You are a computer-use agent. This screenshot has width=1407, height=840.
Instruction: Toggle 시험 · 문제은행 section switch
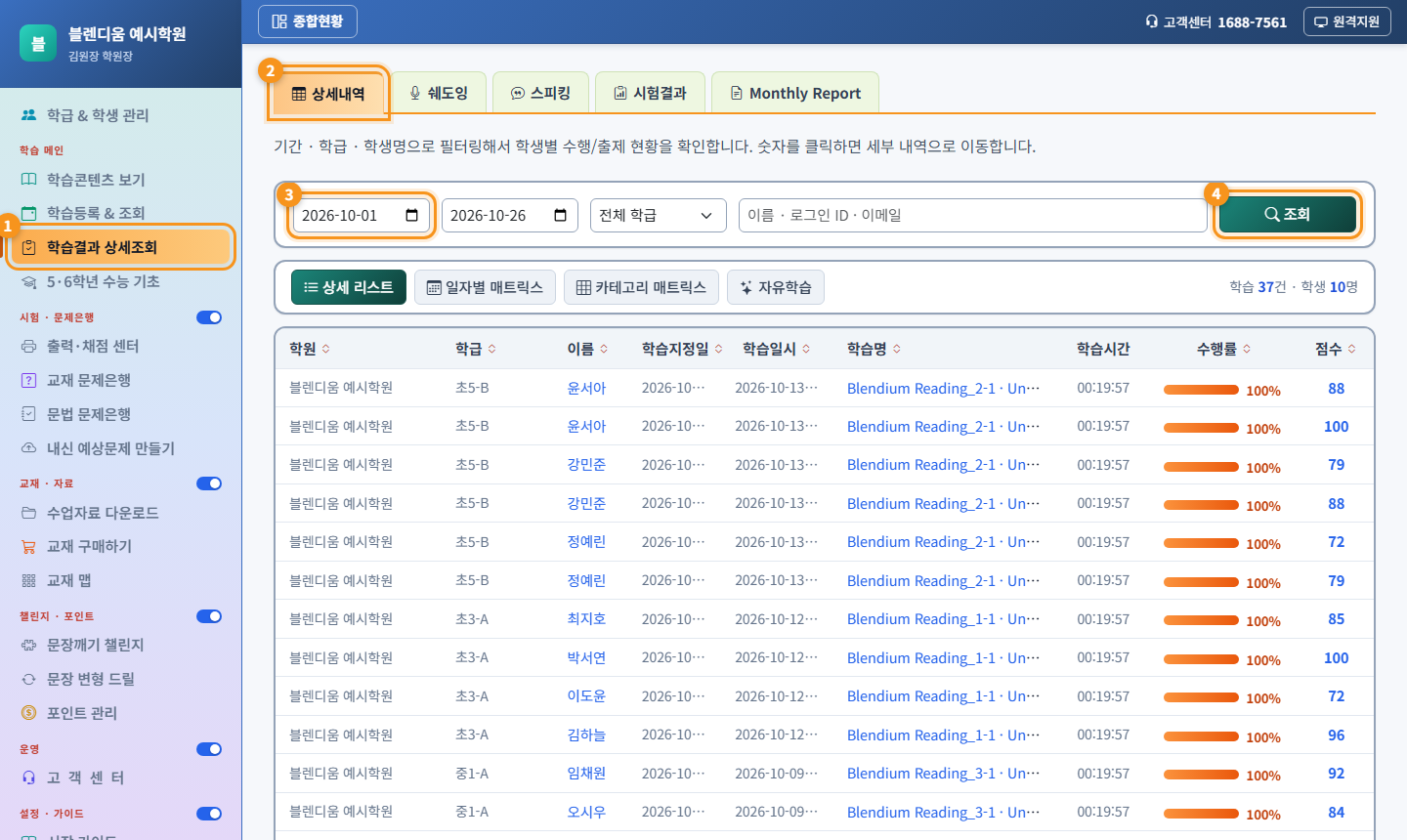pyautogui.click(x=209, y=317)
